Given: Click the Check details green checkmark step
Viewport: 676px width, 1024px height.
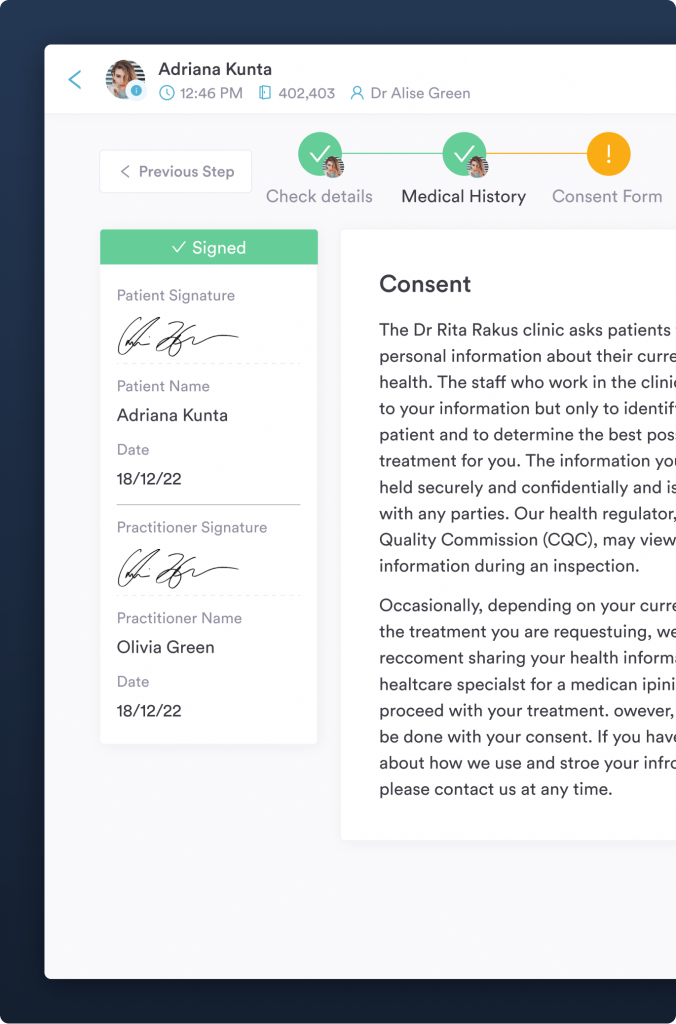Looking at the screenshot, I should (x=320, y=154).
